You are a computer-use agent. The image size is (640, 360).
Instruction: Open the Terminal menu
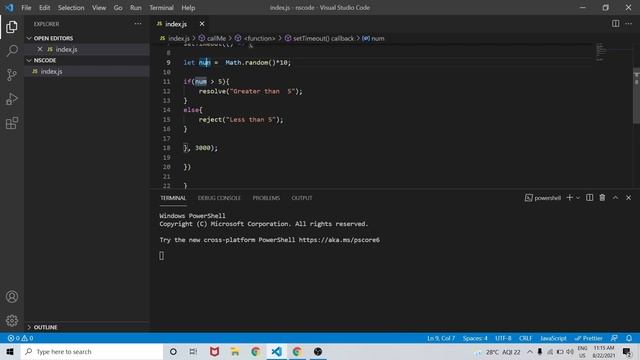tap(161, 8)
